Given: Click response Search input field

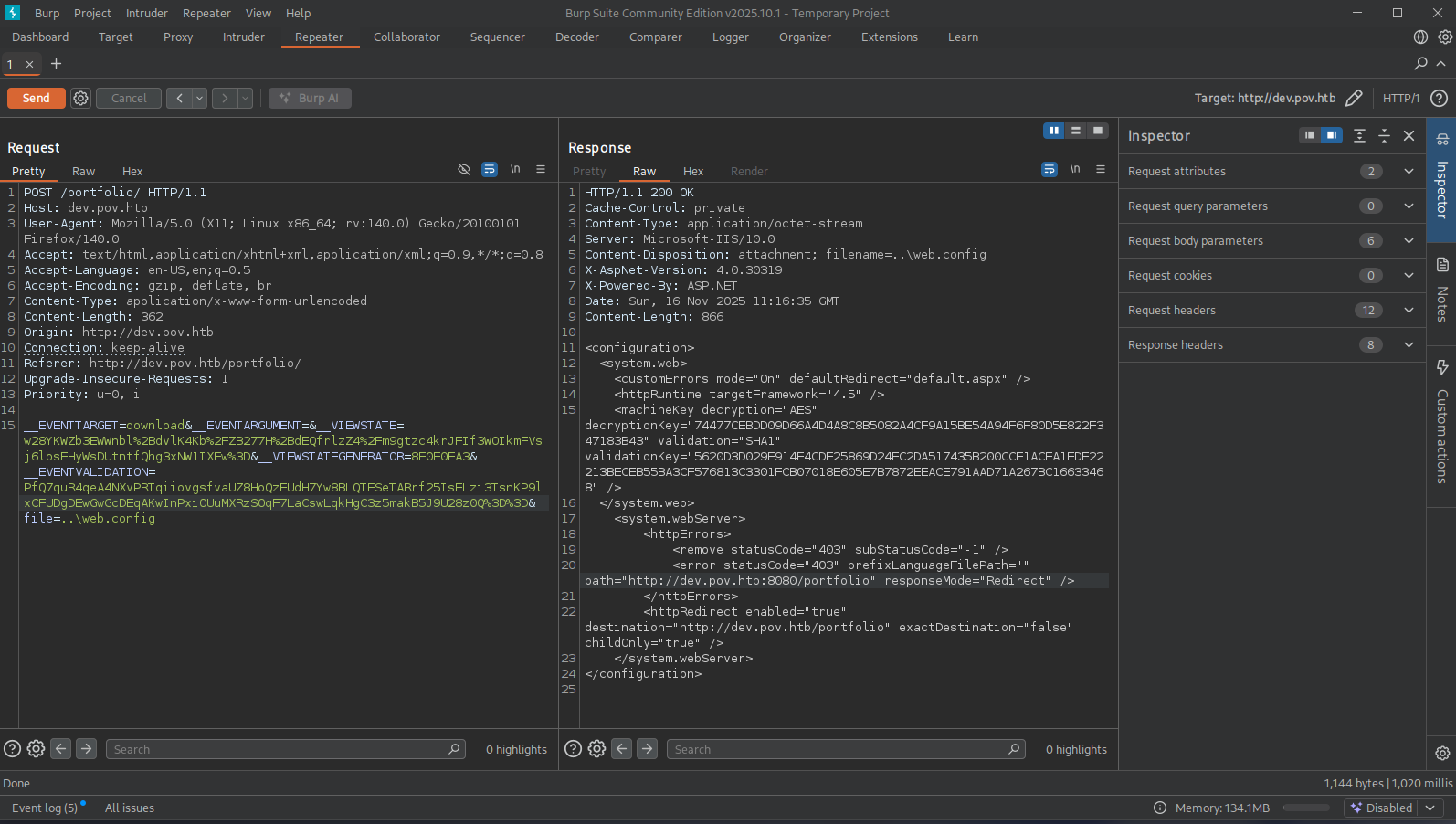Looking at the screenshot, I should point(846,749).
